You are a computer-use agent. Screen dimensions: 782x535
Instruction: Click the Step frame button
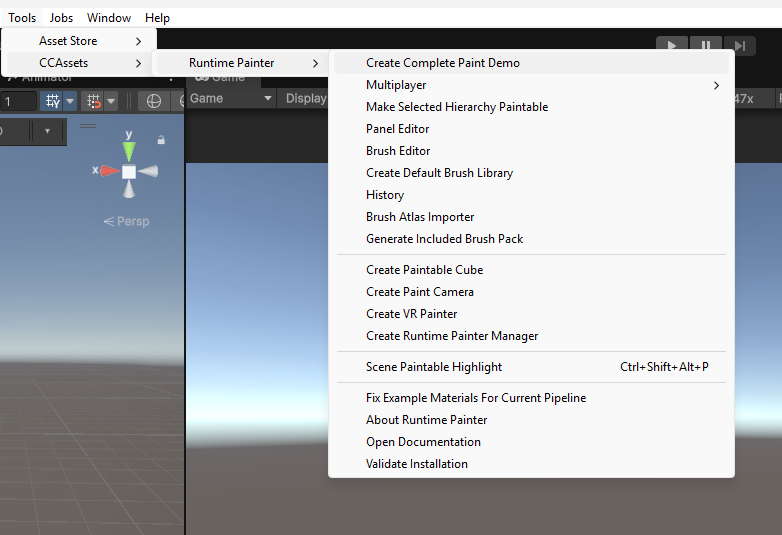(x=740, y=45)
